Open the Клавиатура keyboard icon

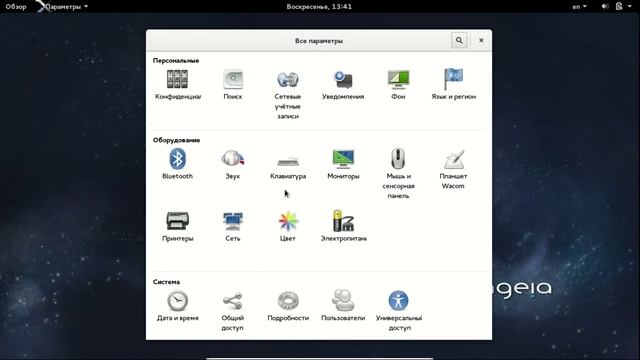288,162
